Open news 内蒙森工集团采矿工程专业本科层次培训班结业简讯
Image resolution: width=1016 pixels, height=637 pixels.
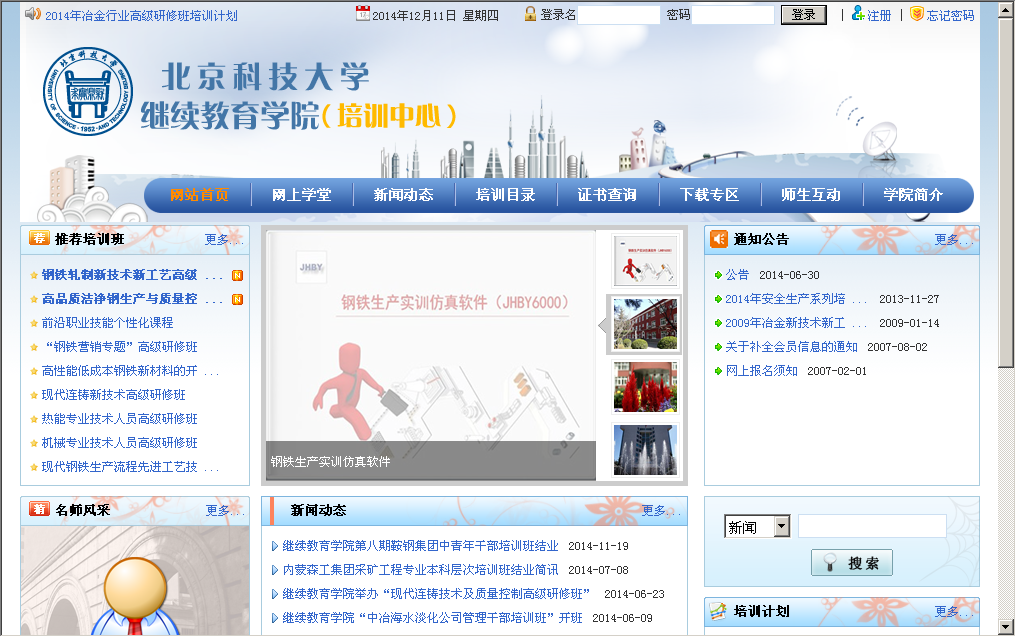point(421,570)
